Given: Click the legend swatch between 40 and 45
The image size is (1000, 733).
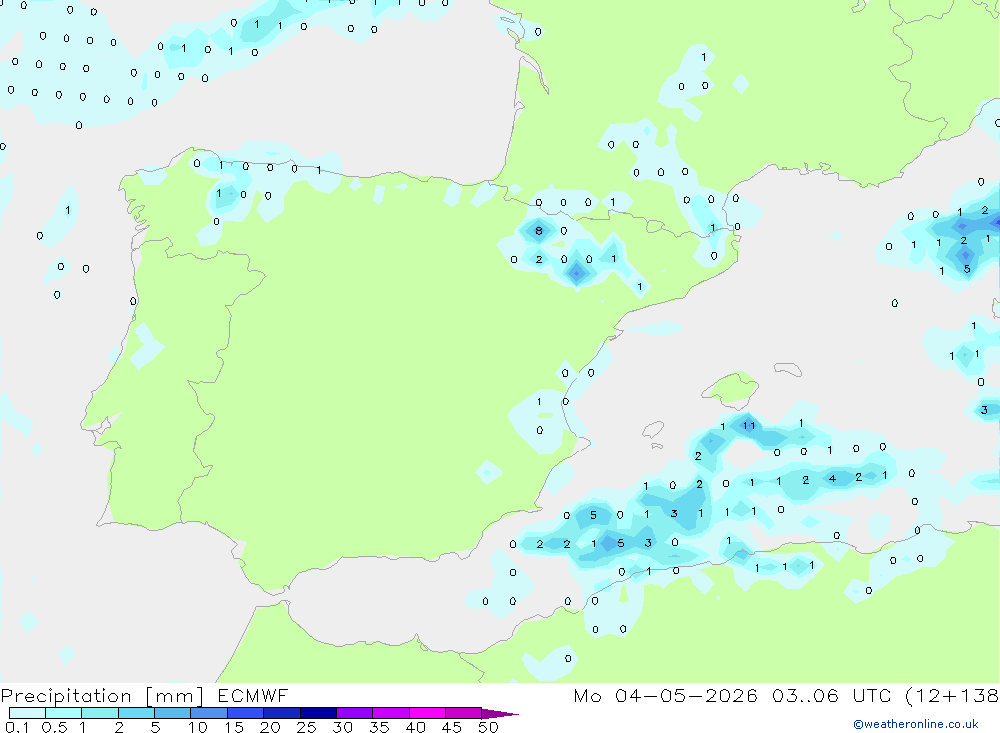Looking at the screenshot, I should [x=427, y=713].
